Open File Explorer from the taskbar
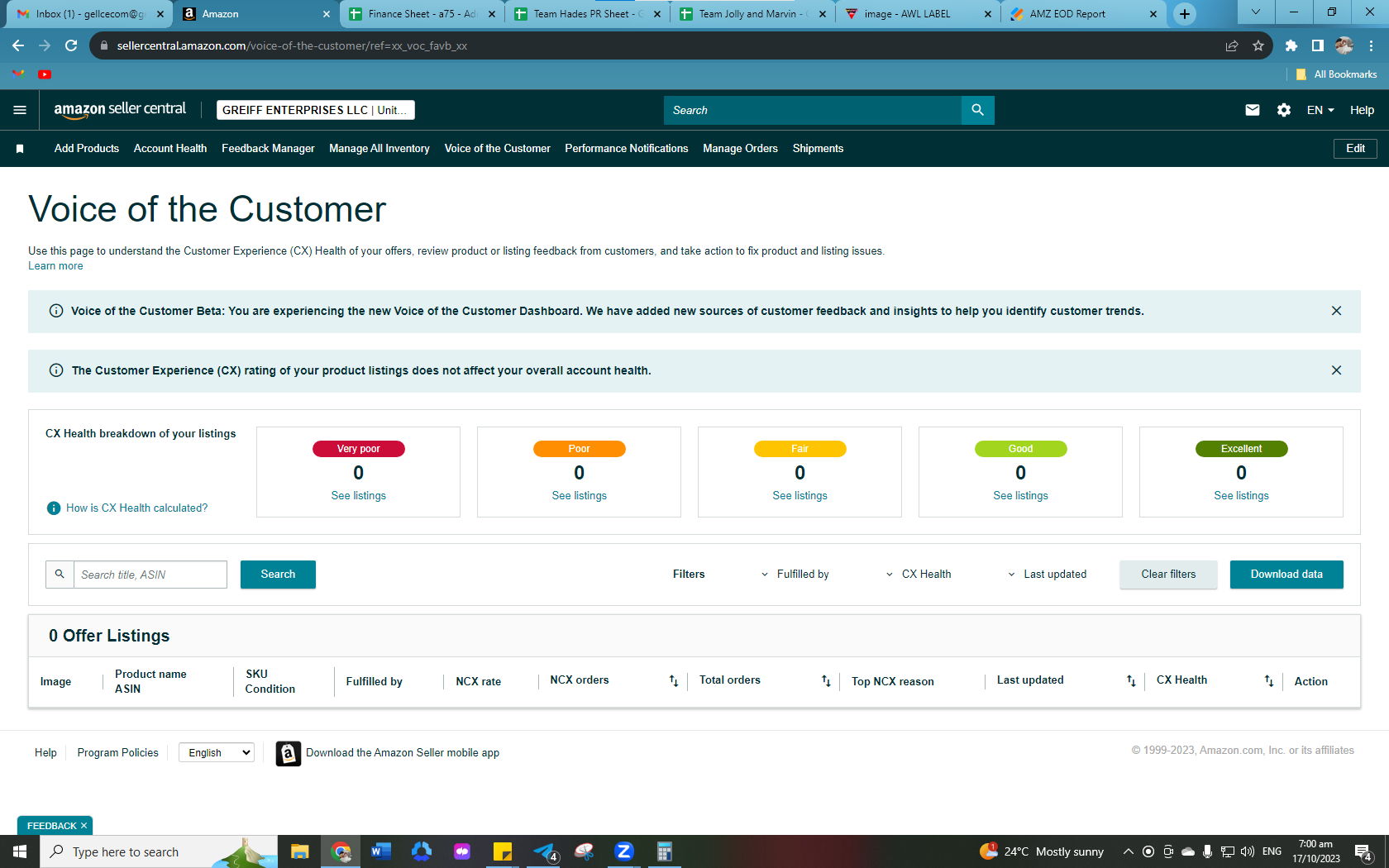Viewport: 1389px width, 868px height. tap(299, 851)
